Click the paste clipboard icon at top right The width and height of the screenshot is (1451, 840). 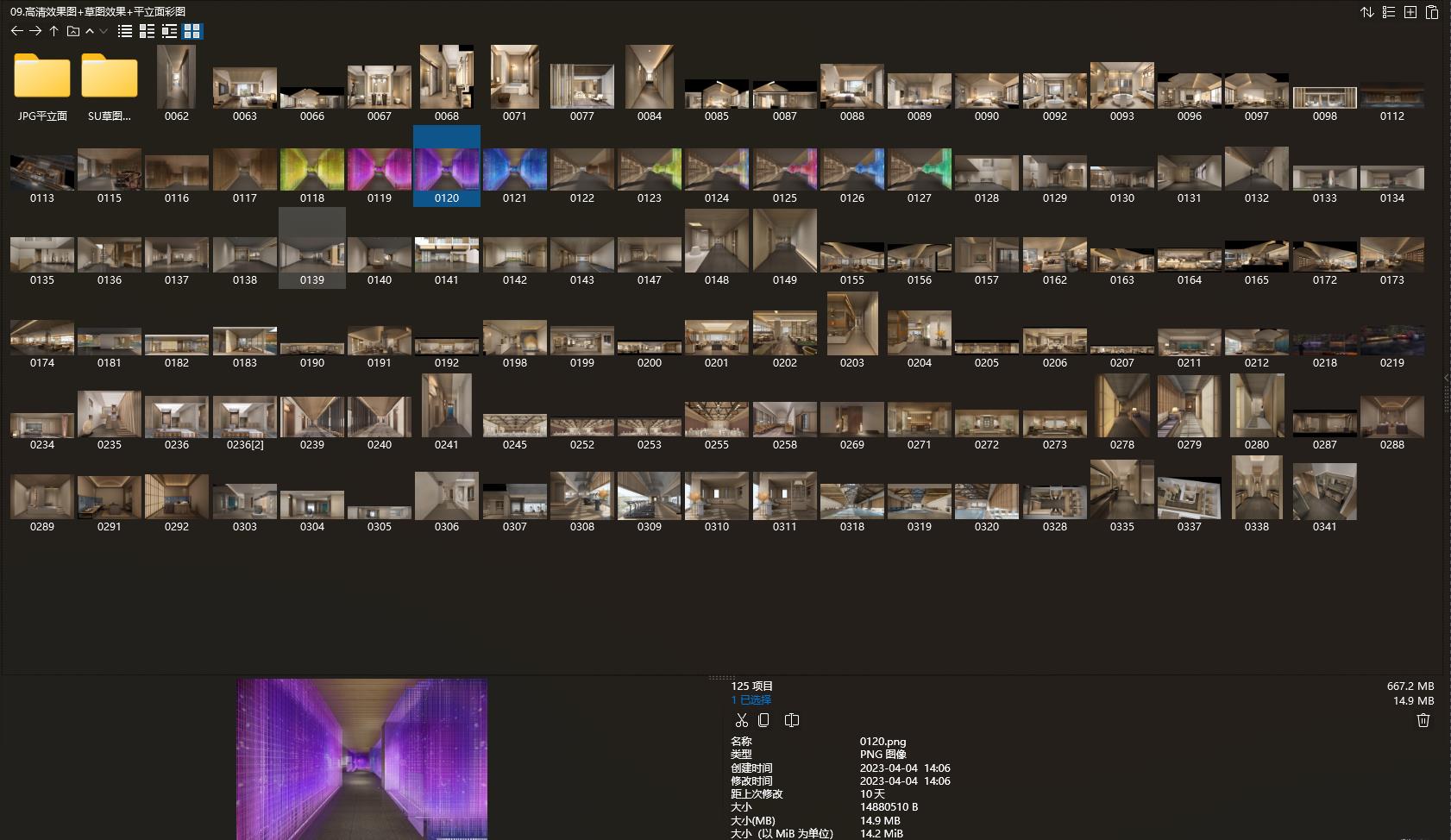coord(1431,12)
